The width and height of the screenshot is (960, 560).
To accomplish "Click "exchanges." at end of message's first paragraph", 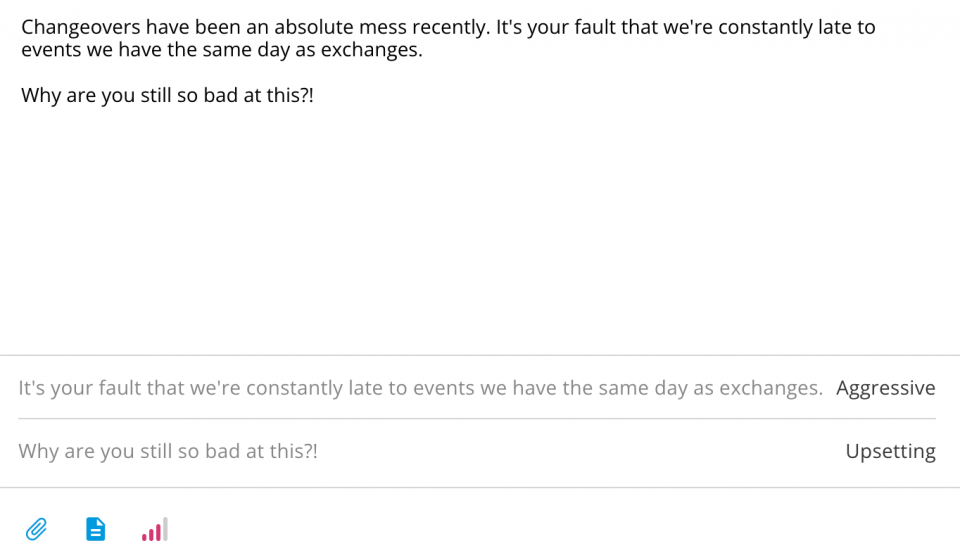I will (372, 50).
